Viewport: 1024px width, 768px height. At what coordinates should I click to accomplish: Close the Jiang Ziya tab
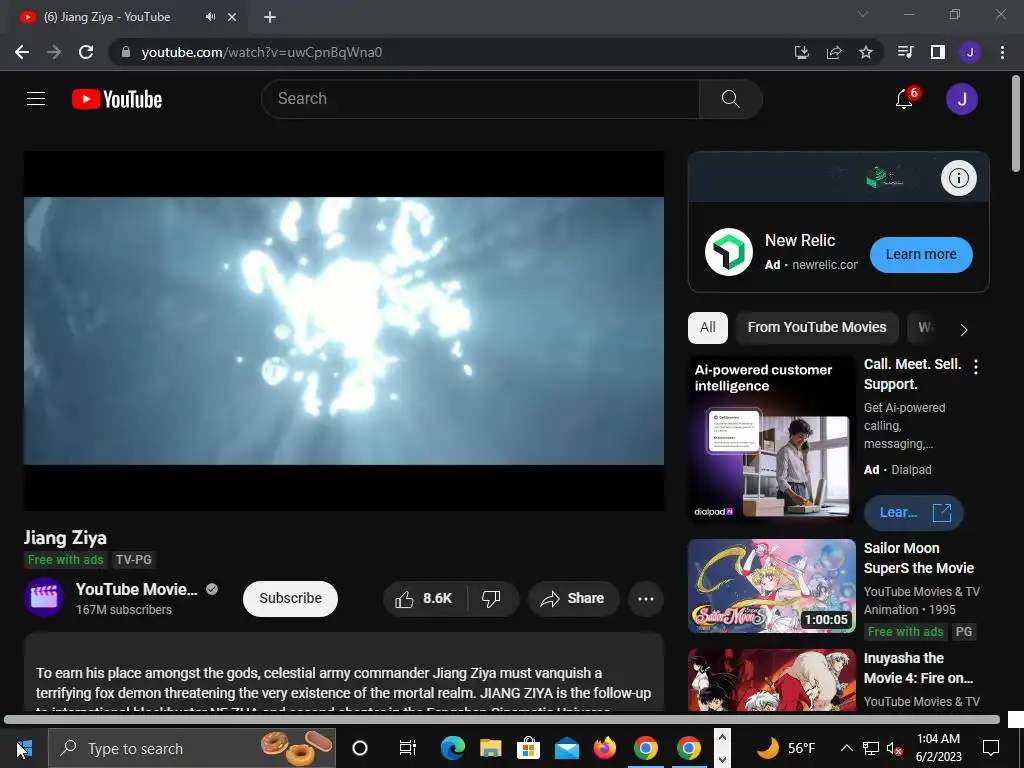232,17
